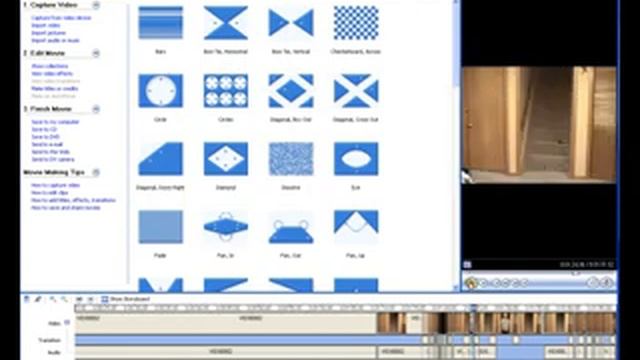The image size is (640, 360).
Task: Click the preview monitor seek bar
Action: click(x=539, y=273)
